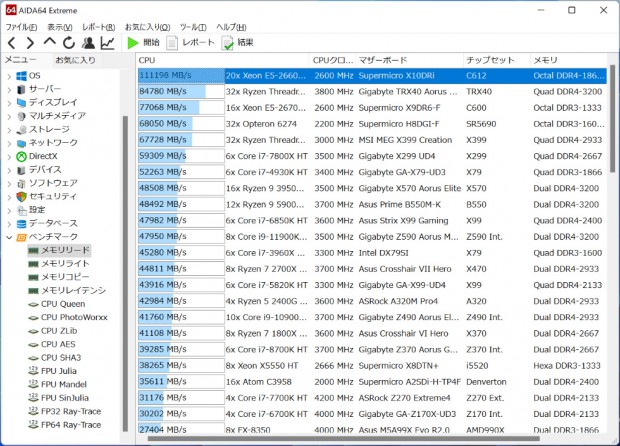Click the back navigation arrow

[11, 43]
